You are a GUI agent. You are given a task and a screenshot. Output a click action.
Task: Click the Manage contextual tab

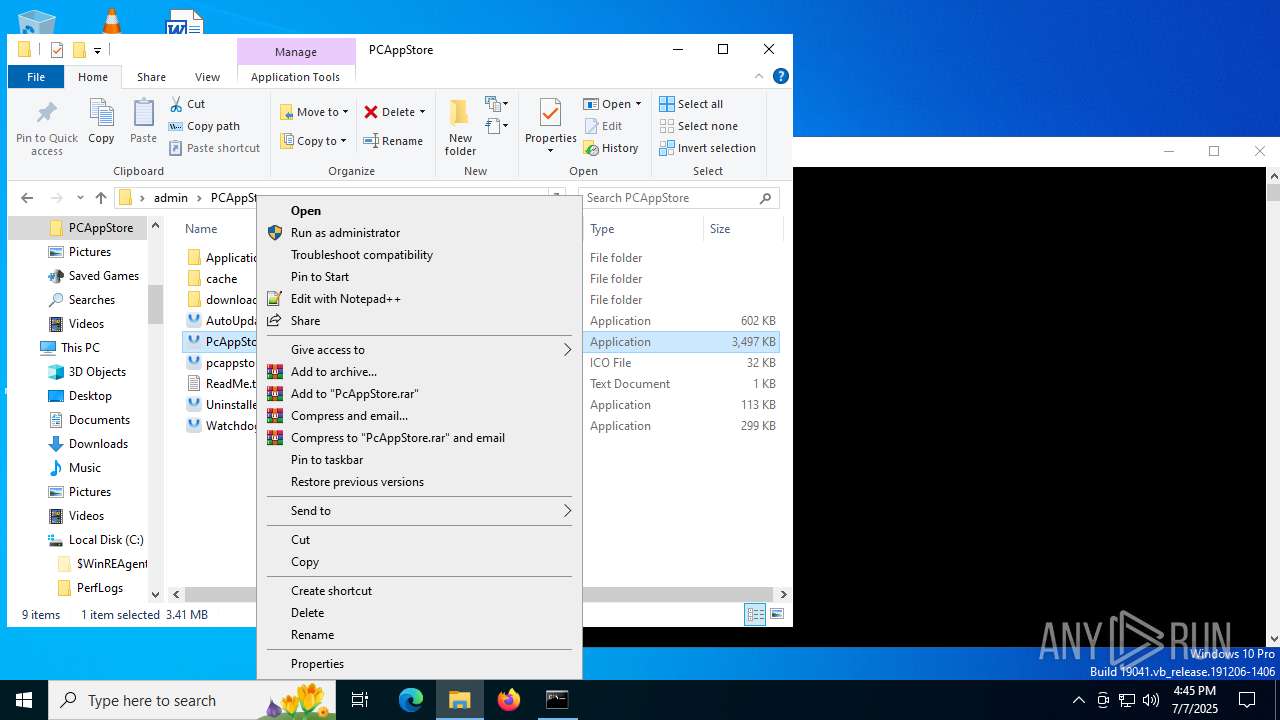(296, 52)
